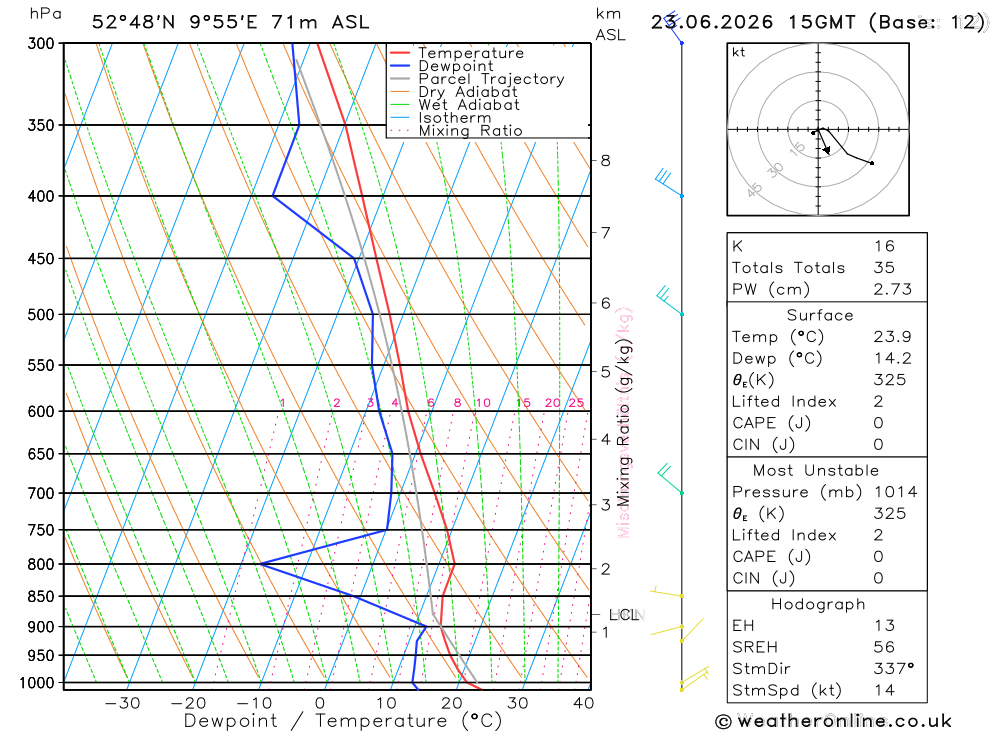Screen dimensions: 1000x733
Task: Click the LCL marker label
Action: 624,615
